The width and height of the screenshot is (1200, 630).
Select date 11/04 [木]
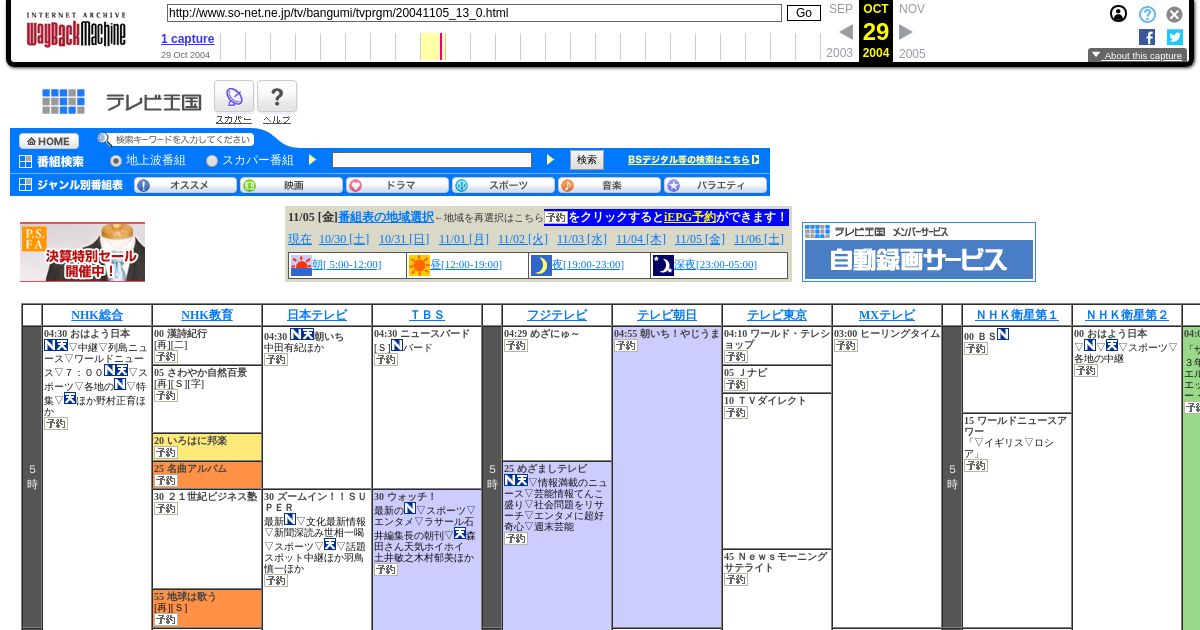pyautogui.click(x=641, y=240)
